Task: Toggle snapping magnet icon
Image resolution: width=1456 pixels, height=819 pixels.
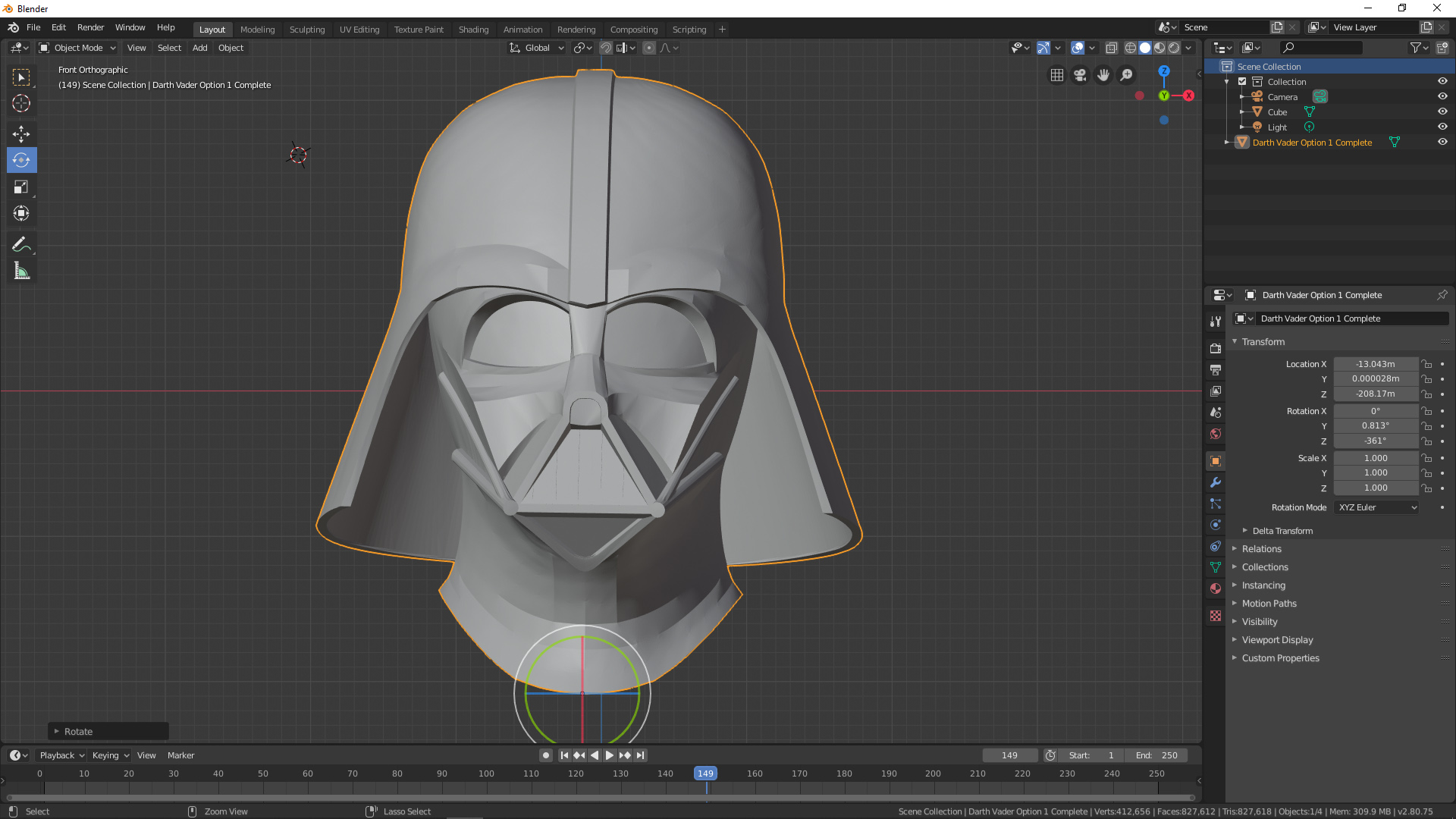Action: [x=606, y=48]
